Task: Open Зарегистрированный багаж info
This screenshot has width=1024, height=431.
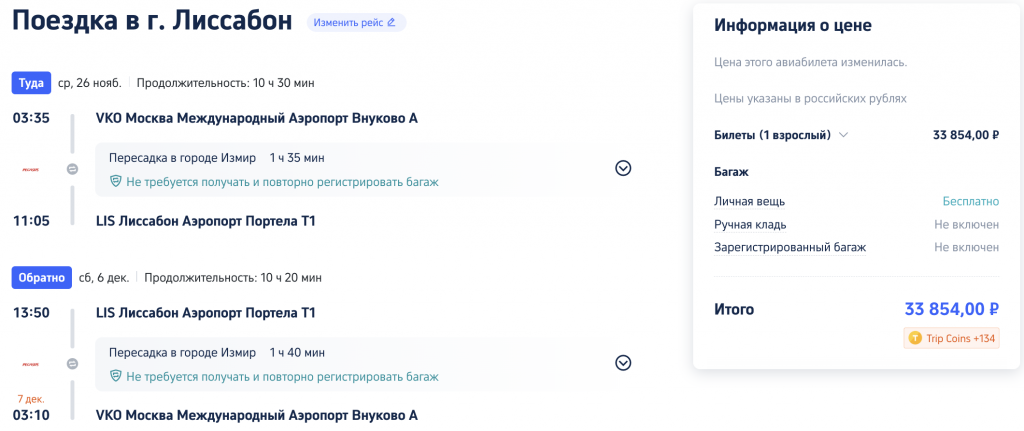Action: (789, 247)
